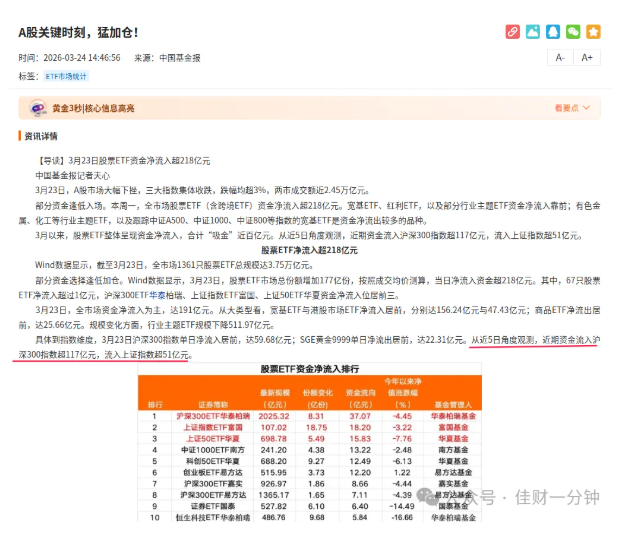Click 华夏基金 in the 上证50ETF华夏 row
The height and width of the screenshot is (547, 620).
click(x=453, y=439)
